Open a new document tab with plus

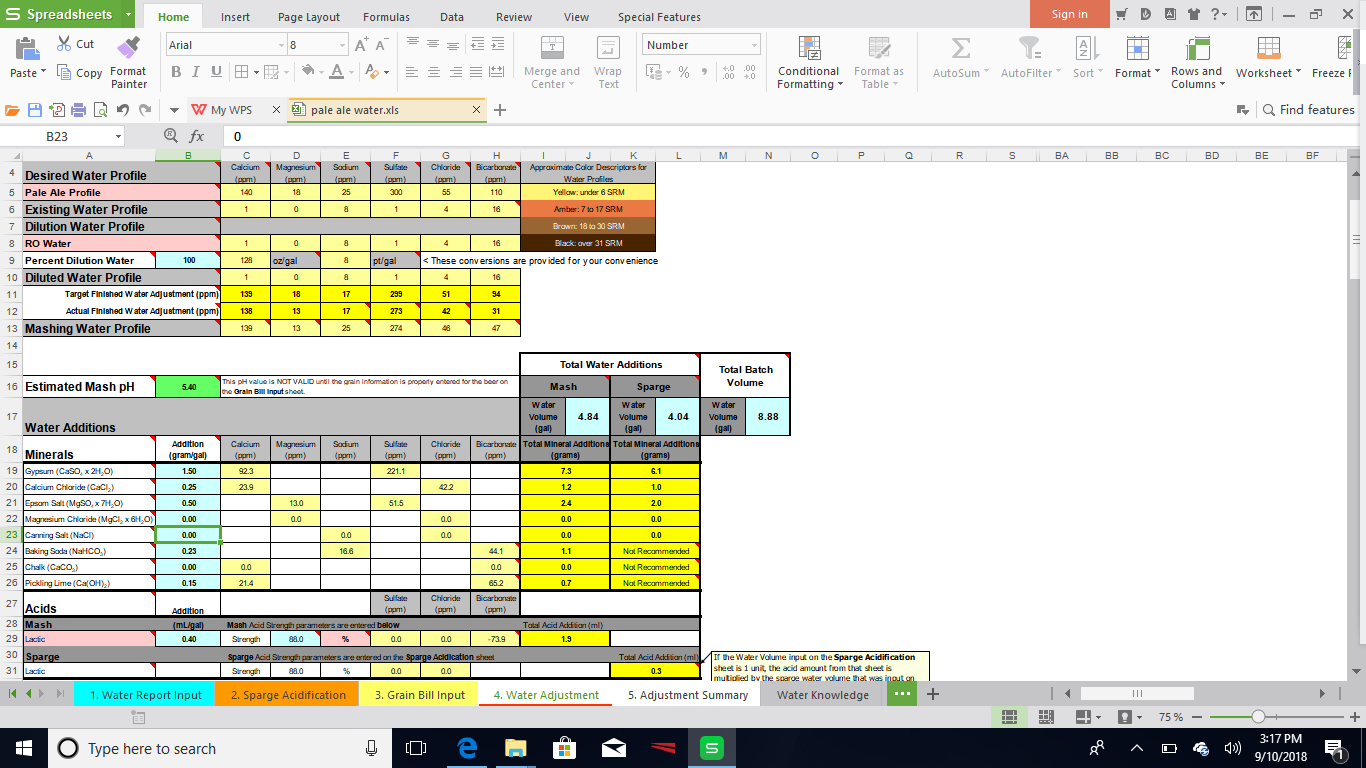coord(500,110)
